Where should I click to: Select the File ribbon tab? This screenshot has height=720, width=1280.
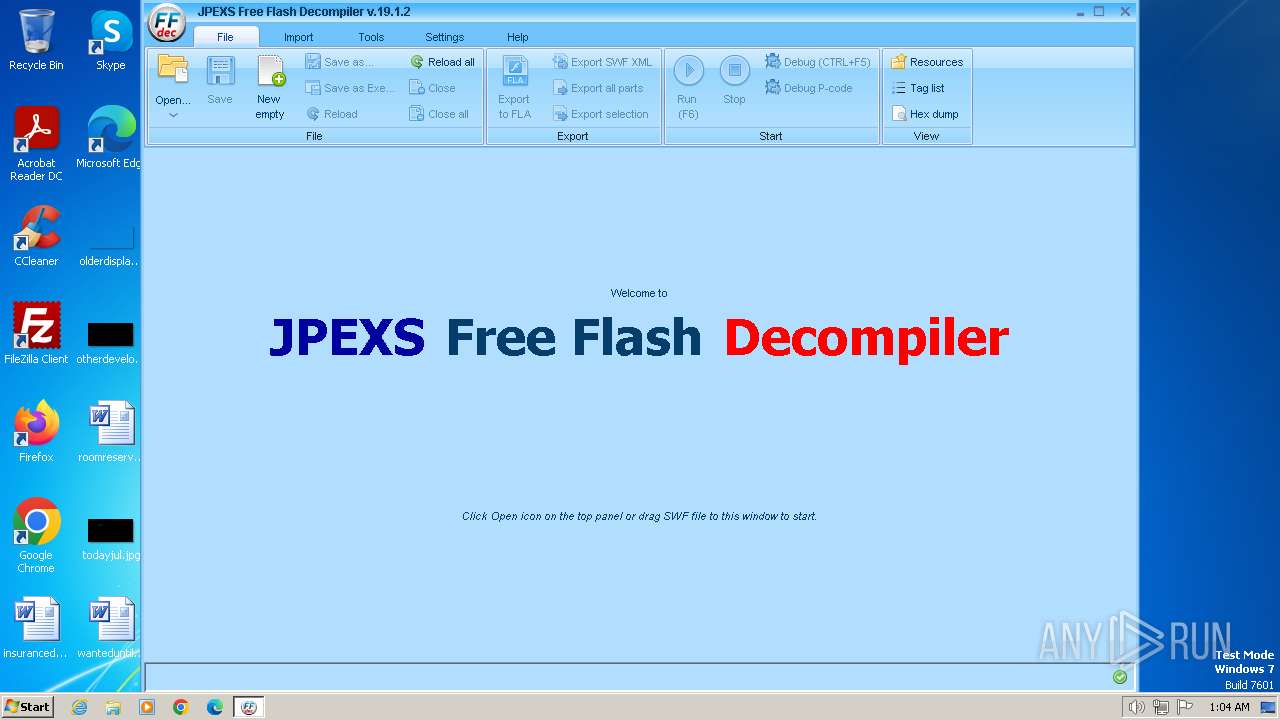tap(225, 37)
